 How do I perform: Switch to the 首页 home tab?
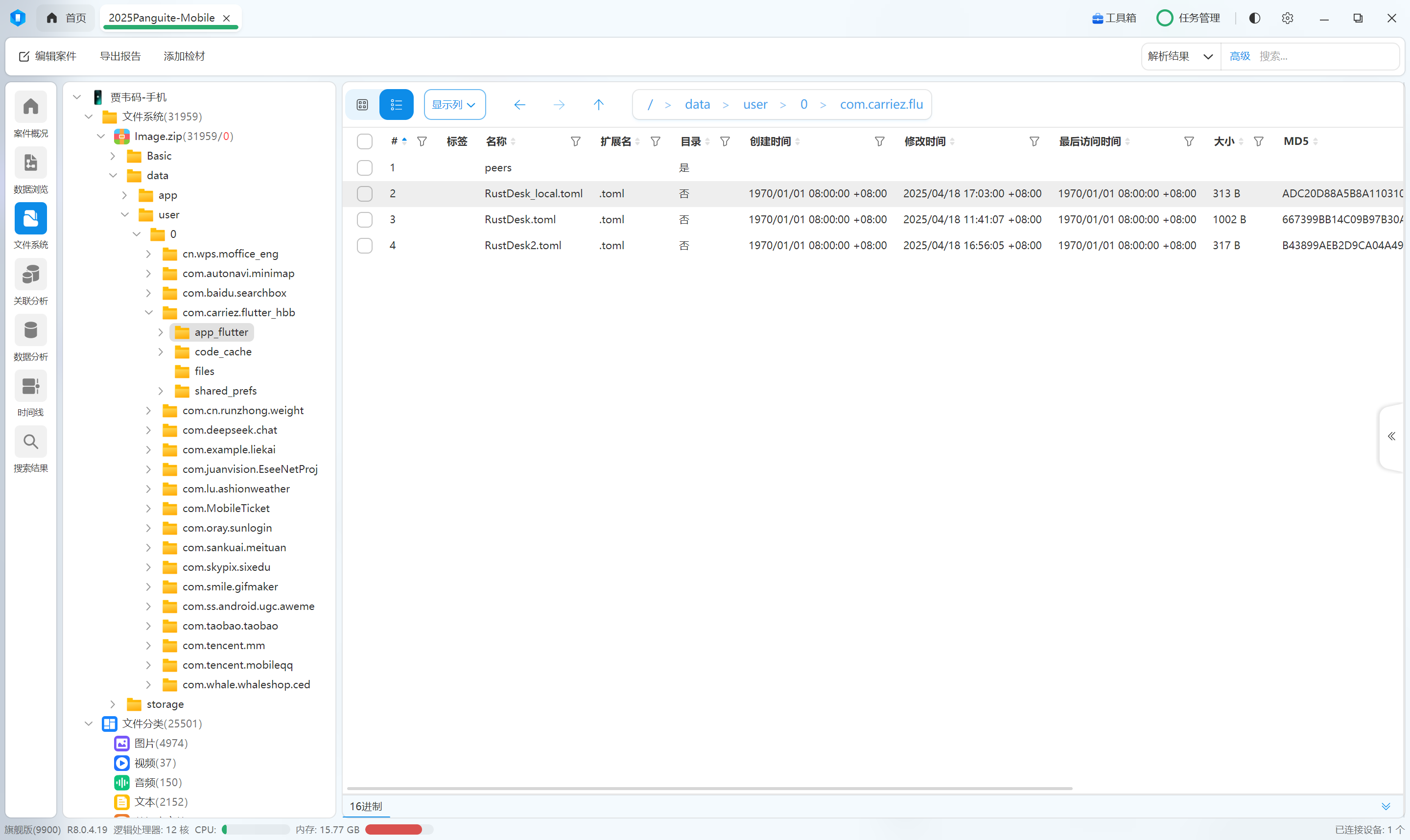(66, 18)
